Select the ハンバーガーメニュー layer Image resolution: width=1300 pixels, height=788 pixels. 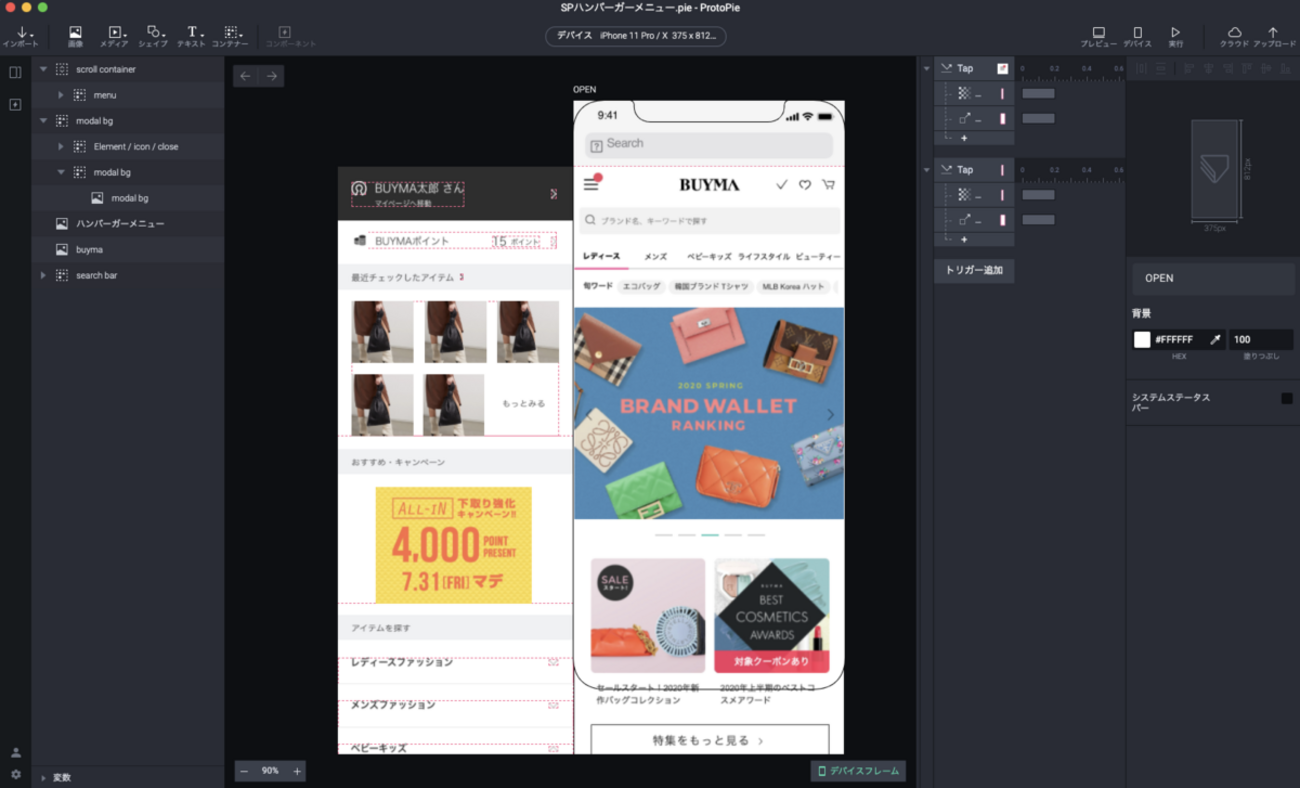click(x=128, y=224)
